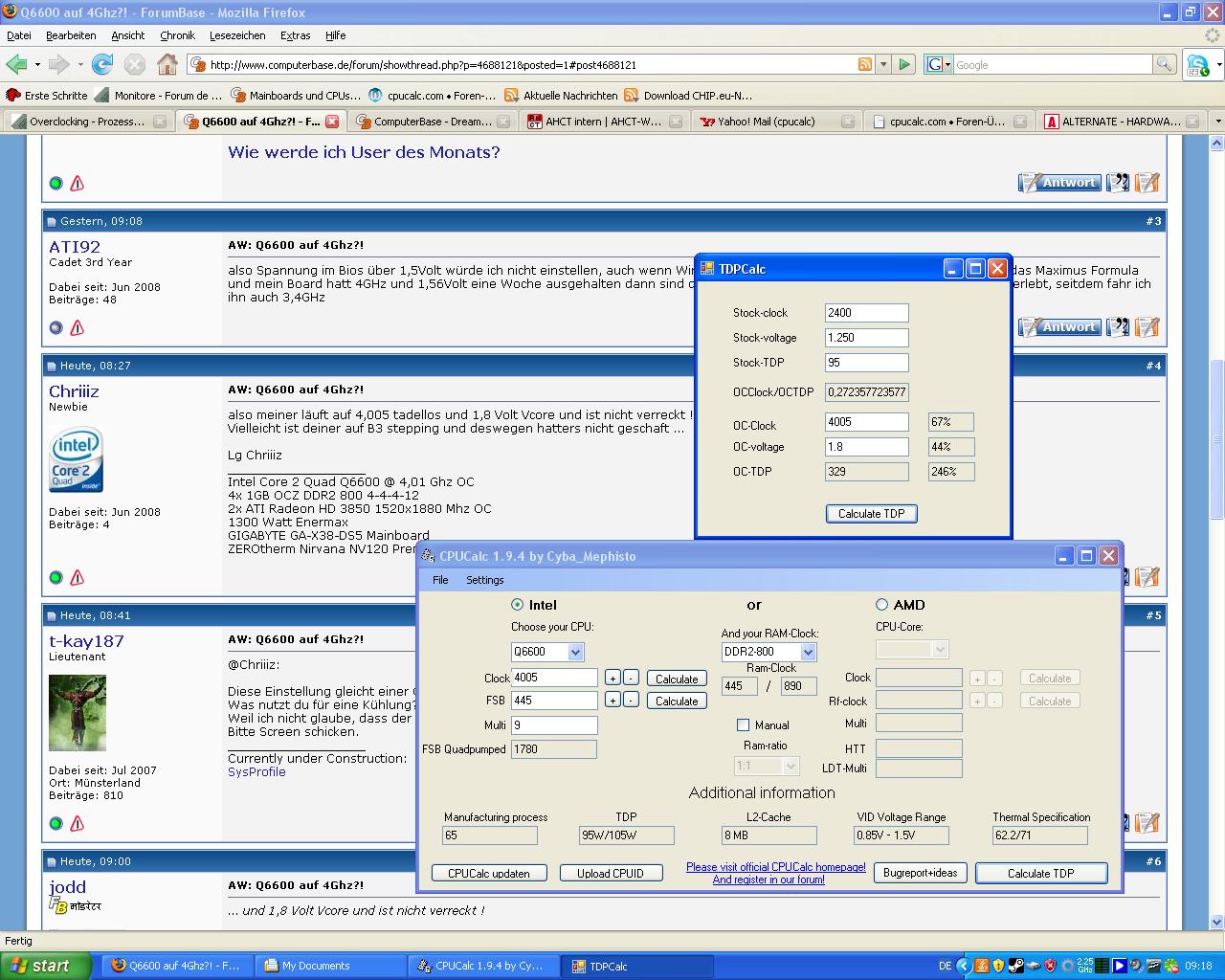Click Calculate next to the Clock field
The width and height of the screenshot is (1225, 980).
pos(677,679)
